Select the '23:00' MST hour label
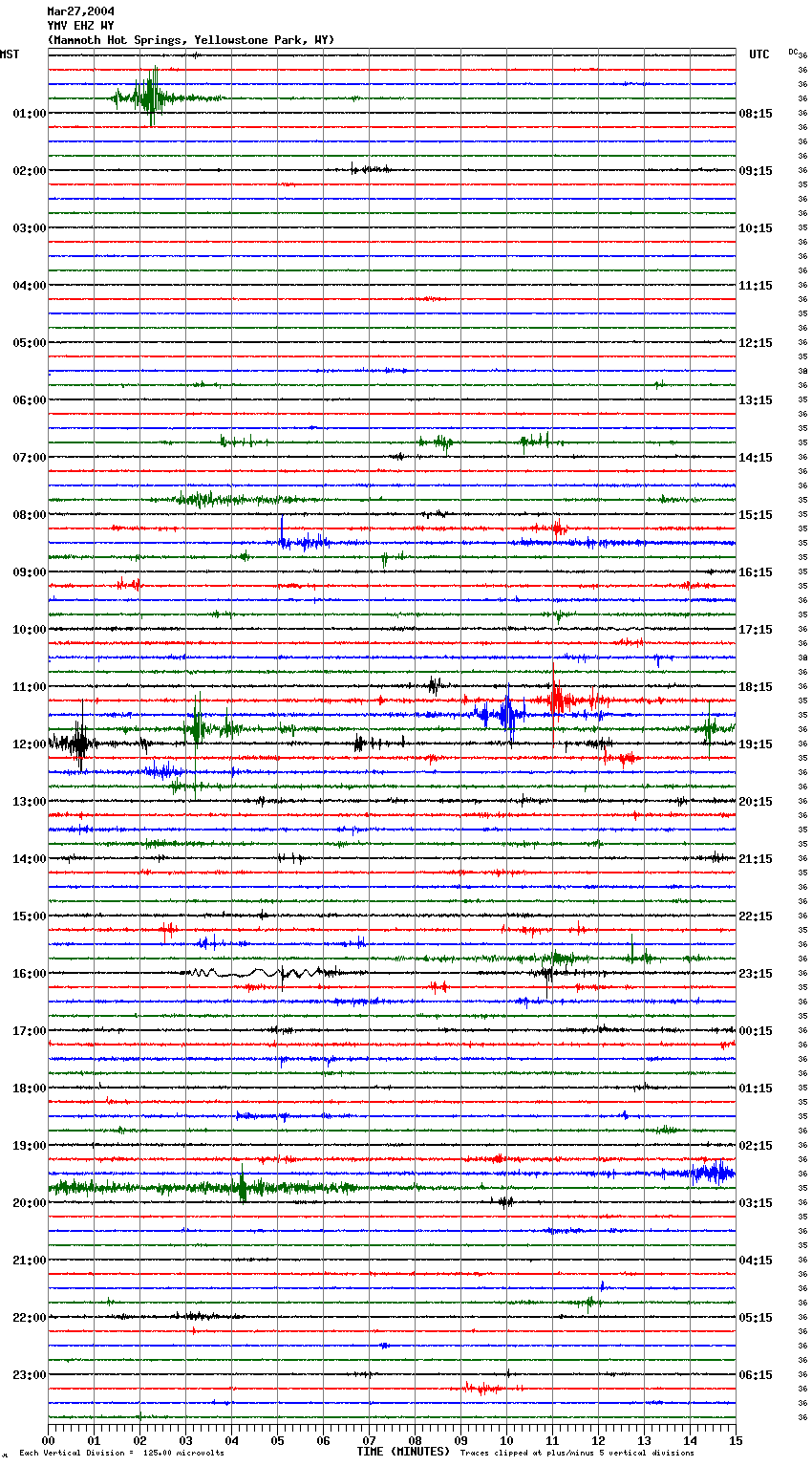812x1466 pixels. coord(30,1375)
